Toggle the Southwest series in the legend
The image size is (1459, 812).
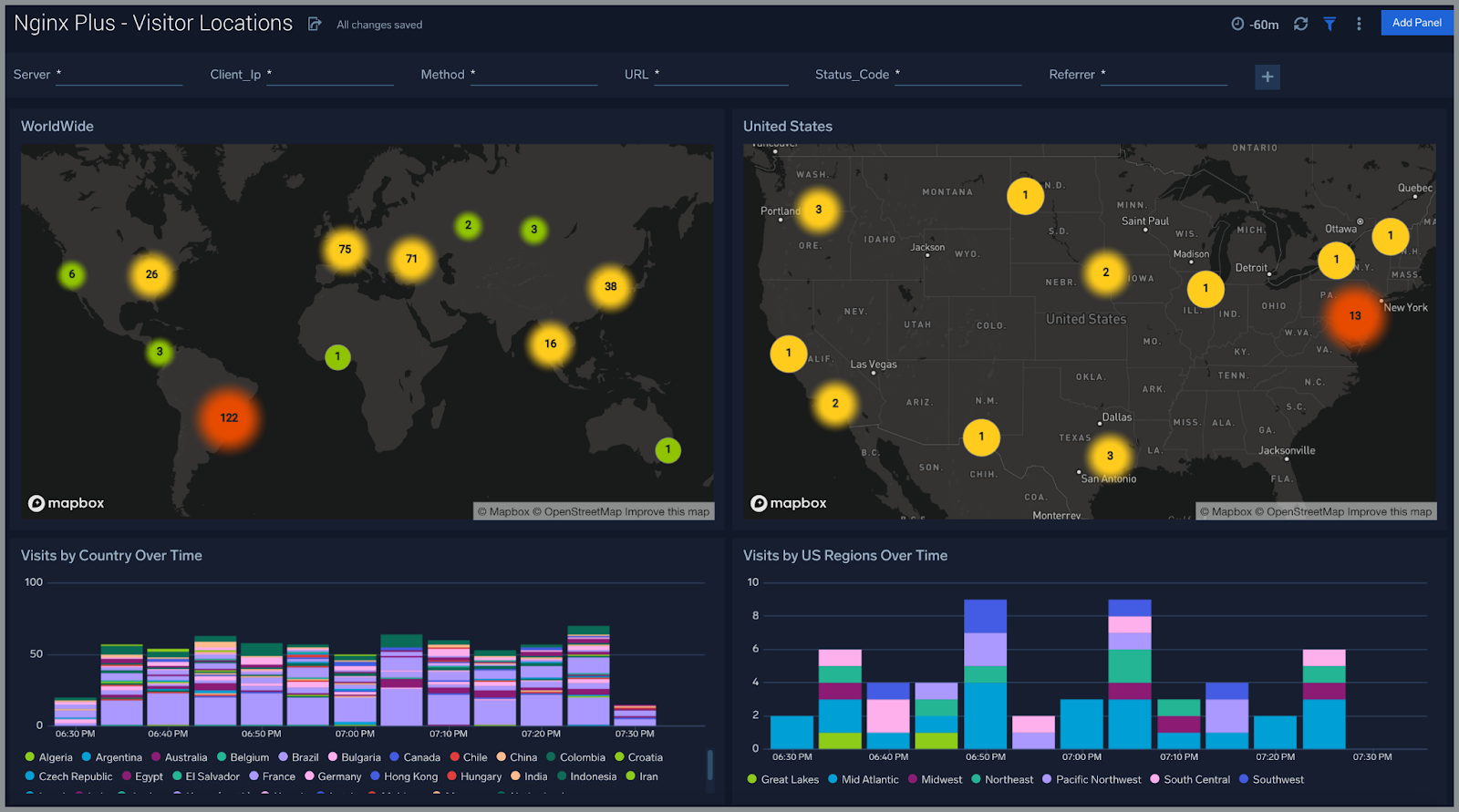(x=1278, y=780)
